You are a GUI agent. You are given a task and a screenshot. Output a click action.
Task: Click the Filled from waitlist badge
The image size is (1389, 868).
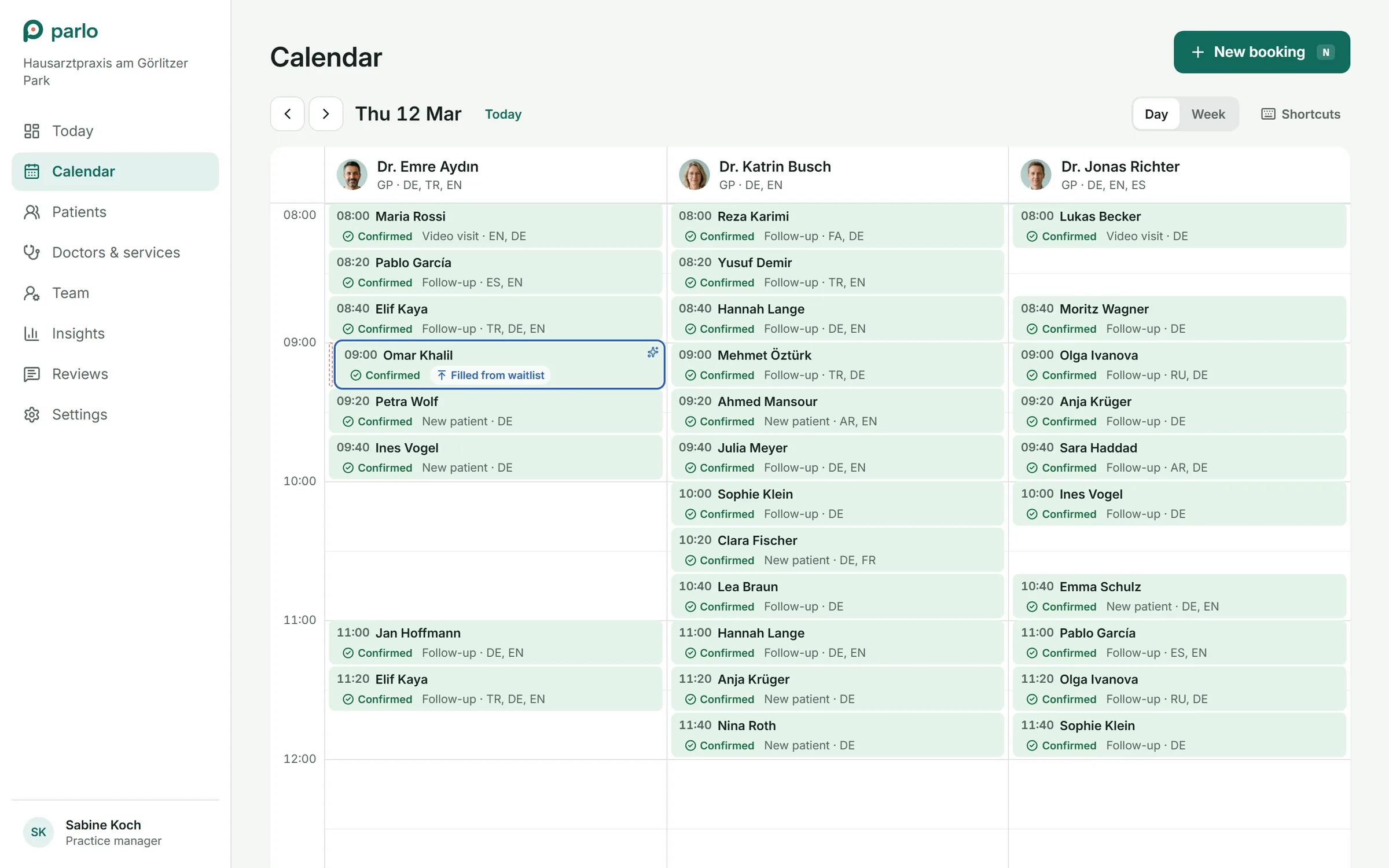(491, 375)
